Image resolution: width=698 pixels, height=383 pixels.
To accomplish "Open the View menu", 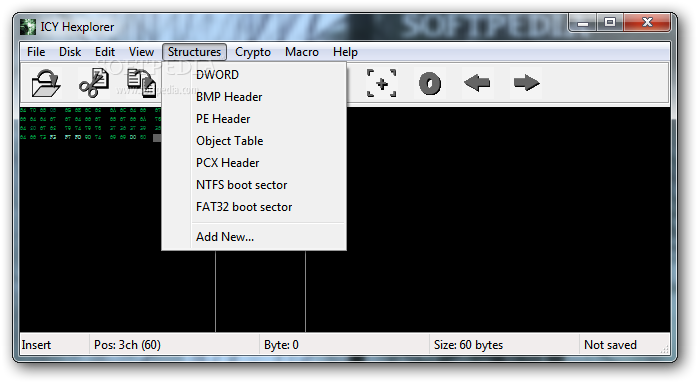I will (141, 52).
